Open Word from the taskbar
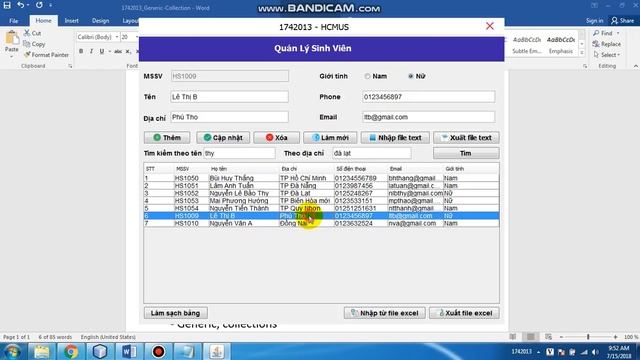The image size is (640, 360). pyautogui.click(x=129, y=351)
